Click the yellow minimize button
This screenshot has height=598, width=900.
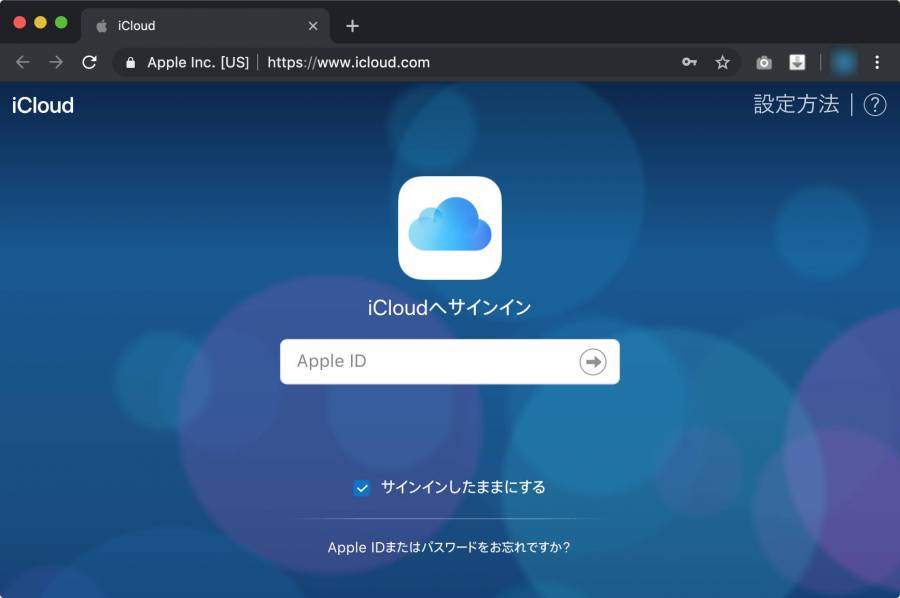[40, 22]
